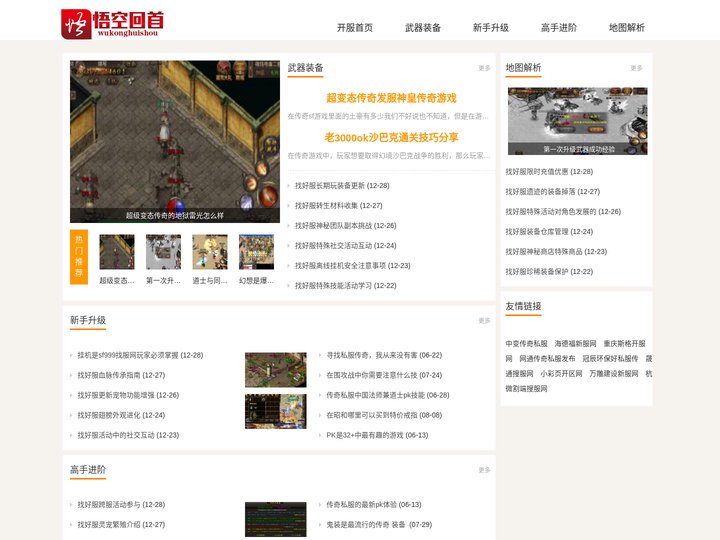Open article 找好服特殊社交活动互动 (12-24)
The width and height of the screenshot is (720, 540).
coord(345,246)
